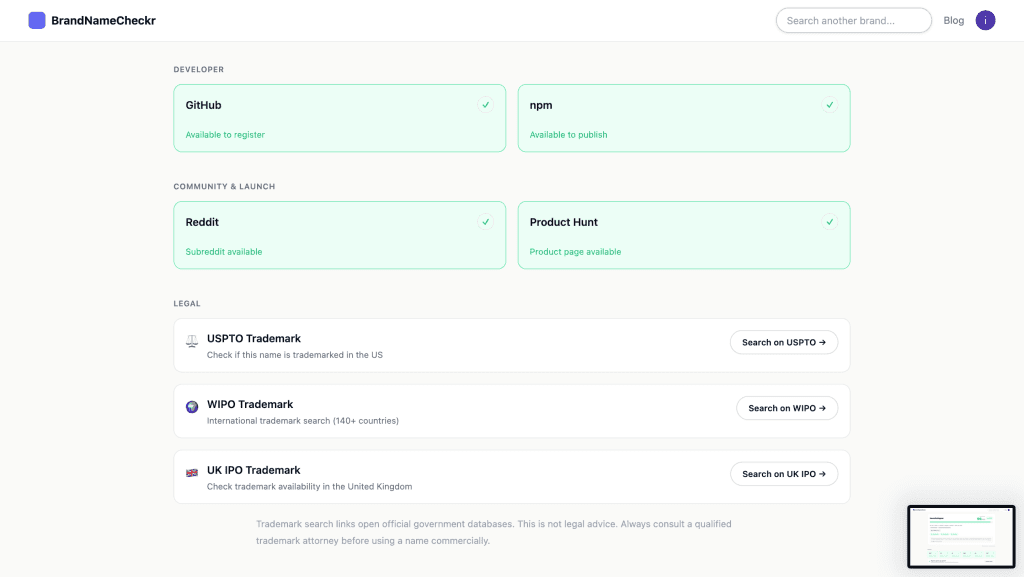
Task: Click 'Subreddit available' text
Action: pyautogui.click(x=223, y=251)
